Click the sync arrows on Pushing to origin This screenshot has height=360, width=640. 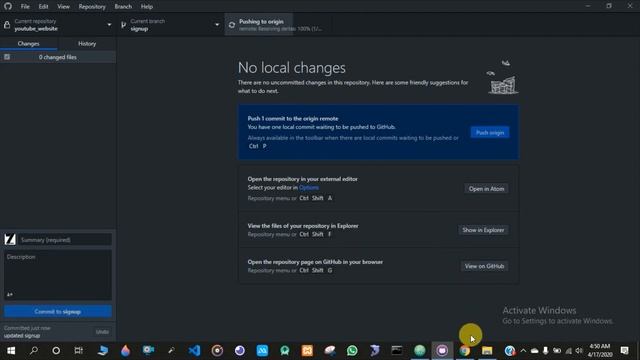232,25
